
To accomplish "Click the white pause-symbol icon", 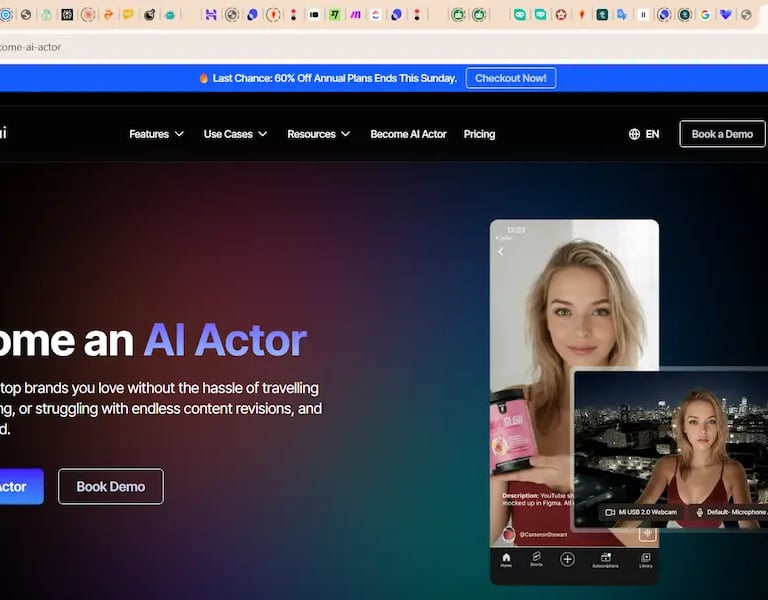I will pyautogui.click(x=643, y=15).
